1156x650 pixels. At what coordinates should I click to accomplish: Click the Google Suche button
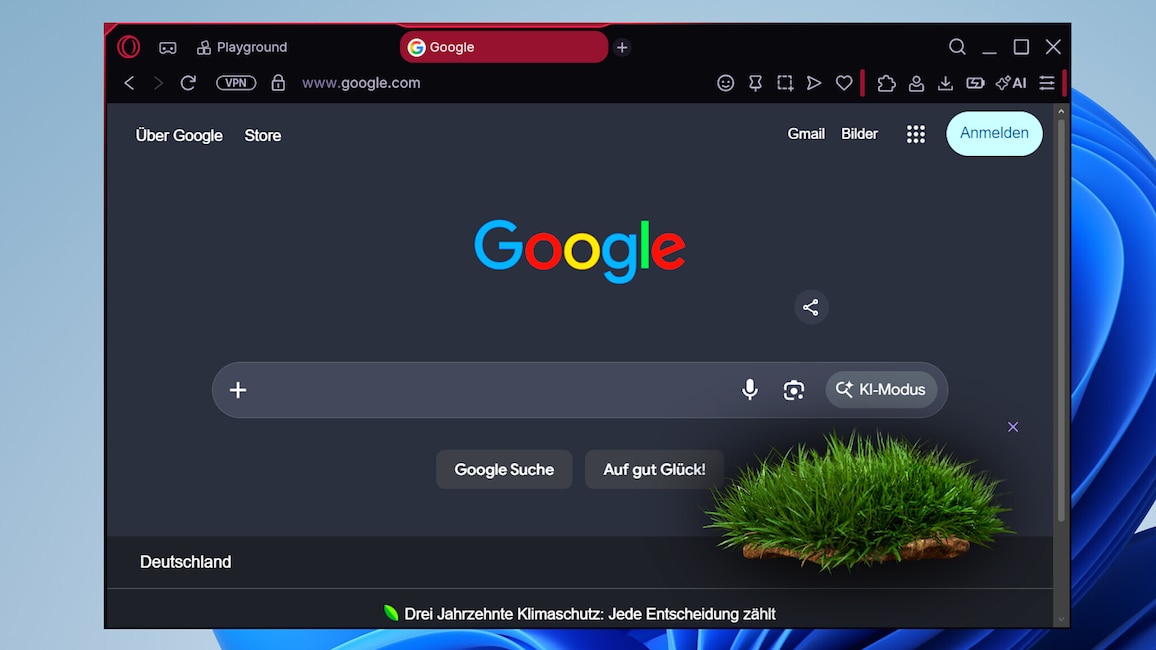[504, 469]
